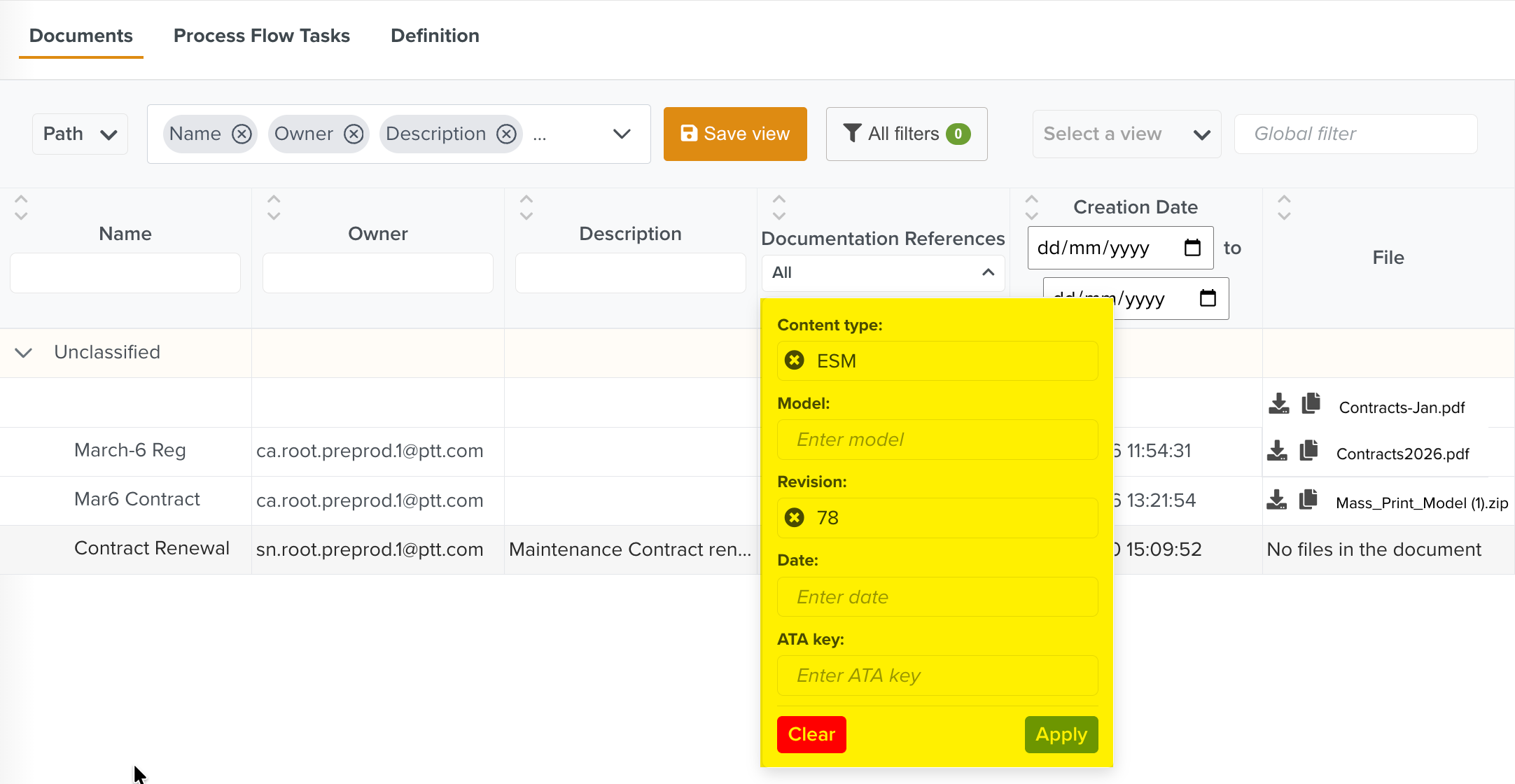
Task: Click the Enter ATA key field
Action: [x=937, y=675]
